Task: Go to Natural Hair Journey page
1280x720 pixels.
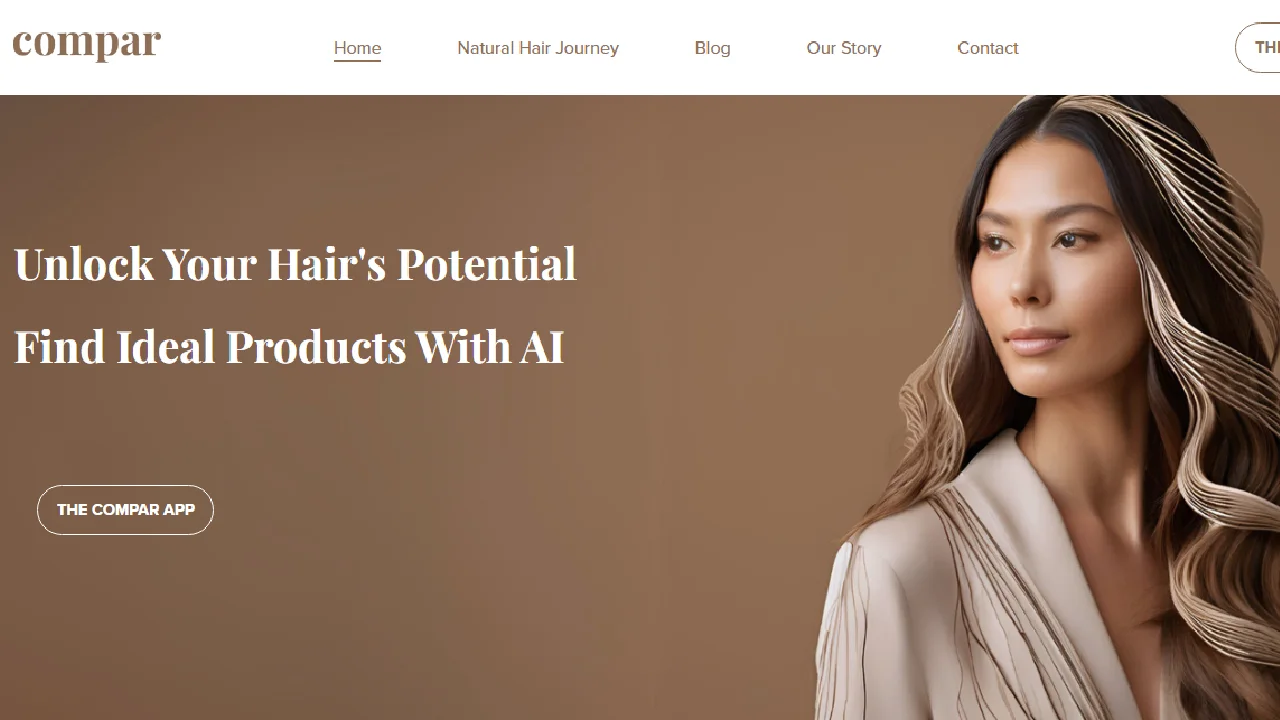Action: pyautogui.click(x=538, y=48)
